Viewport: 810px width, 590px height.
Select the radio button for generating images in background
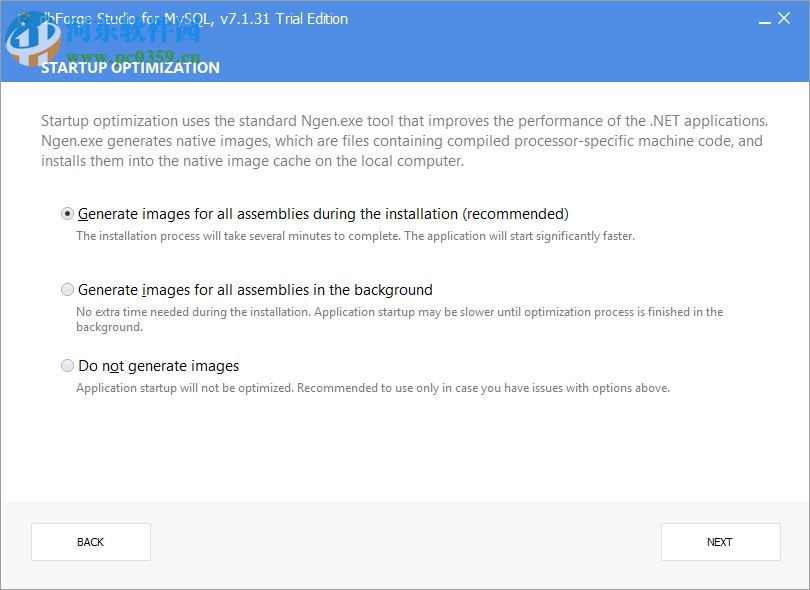click(68, 290)
